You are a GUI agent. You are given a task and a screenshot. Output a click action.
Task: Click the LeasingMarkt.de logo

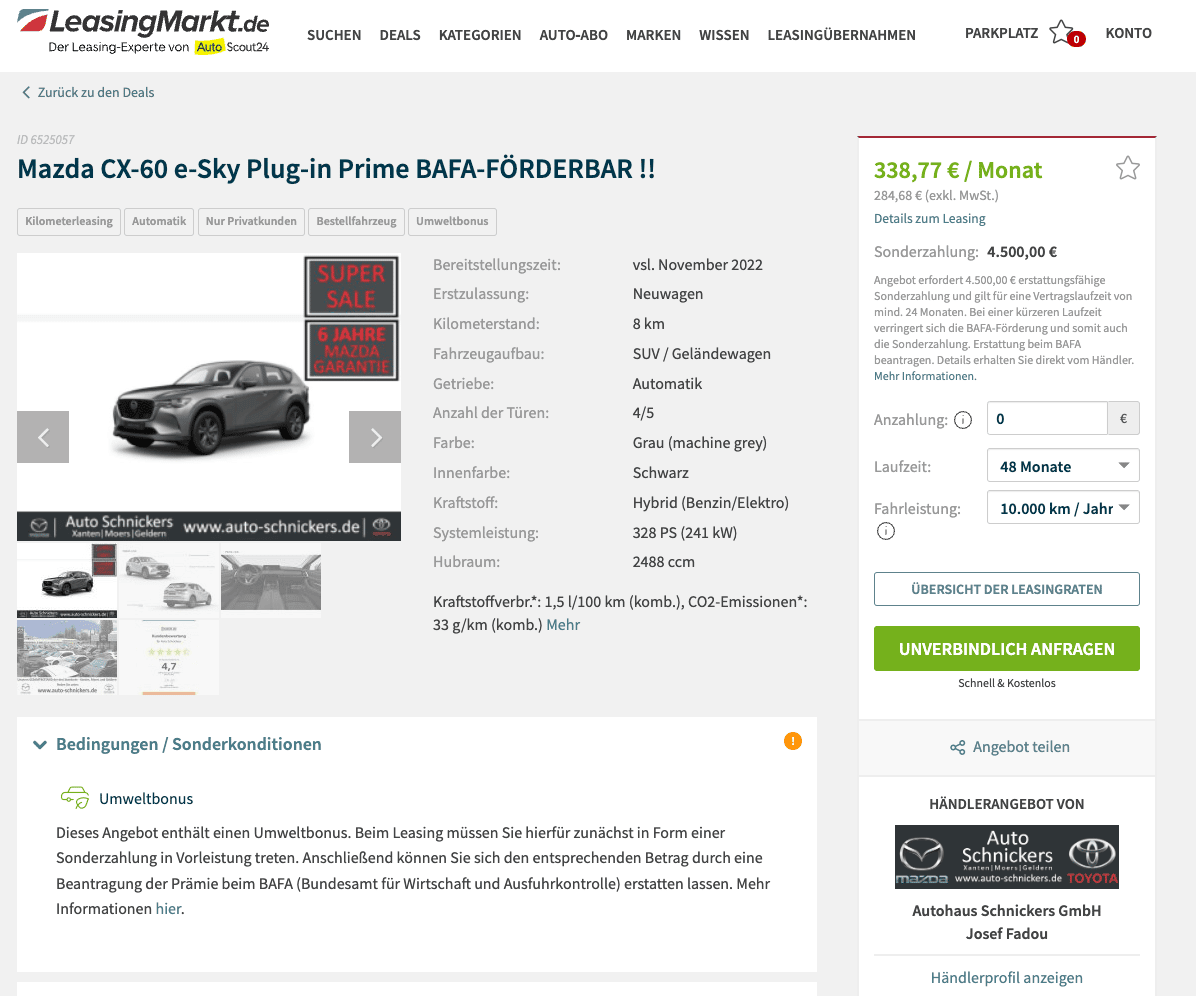click(143, 32)
